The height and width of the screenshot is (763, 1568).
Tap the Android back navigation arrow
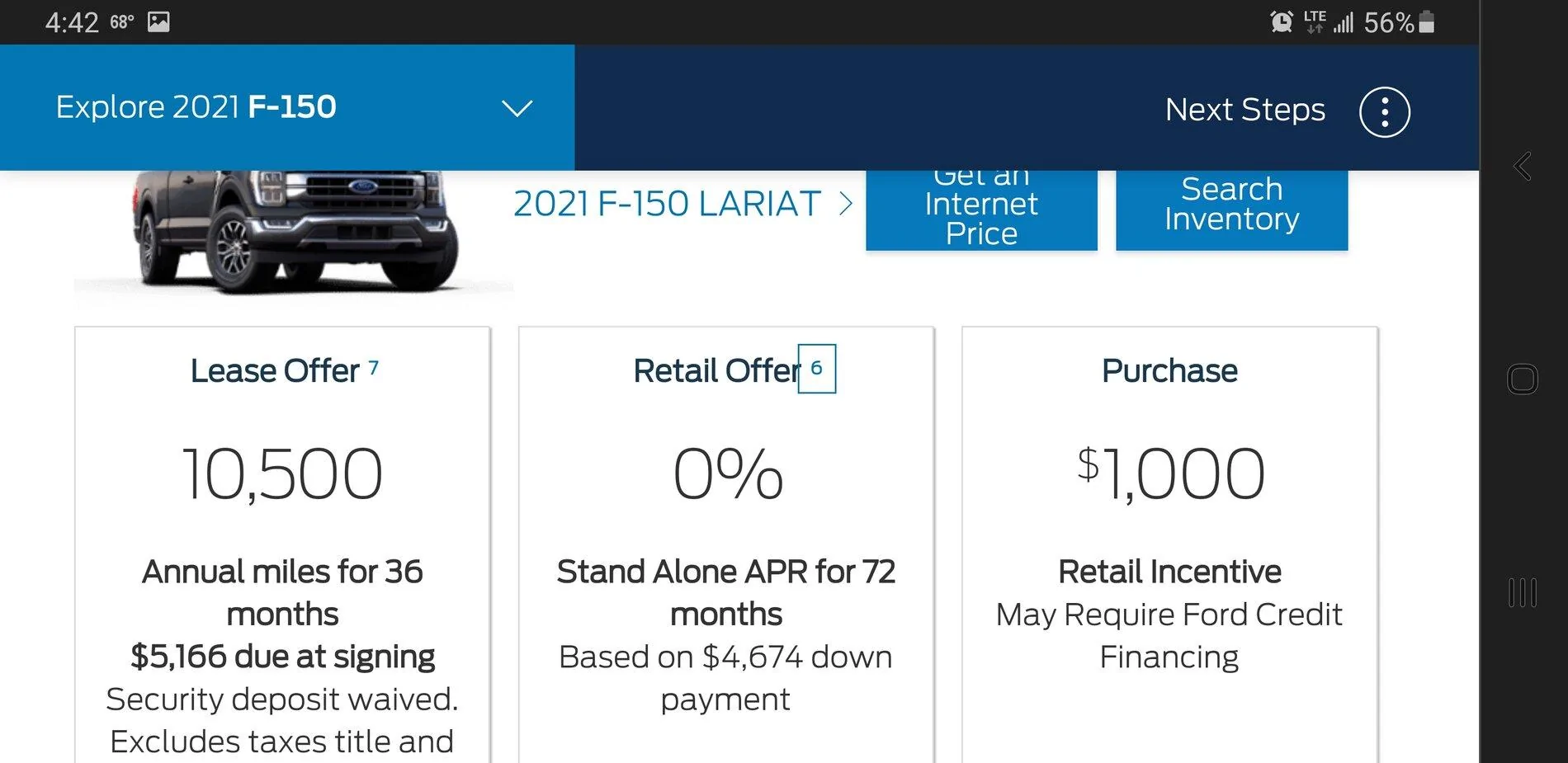[1523, 166]
